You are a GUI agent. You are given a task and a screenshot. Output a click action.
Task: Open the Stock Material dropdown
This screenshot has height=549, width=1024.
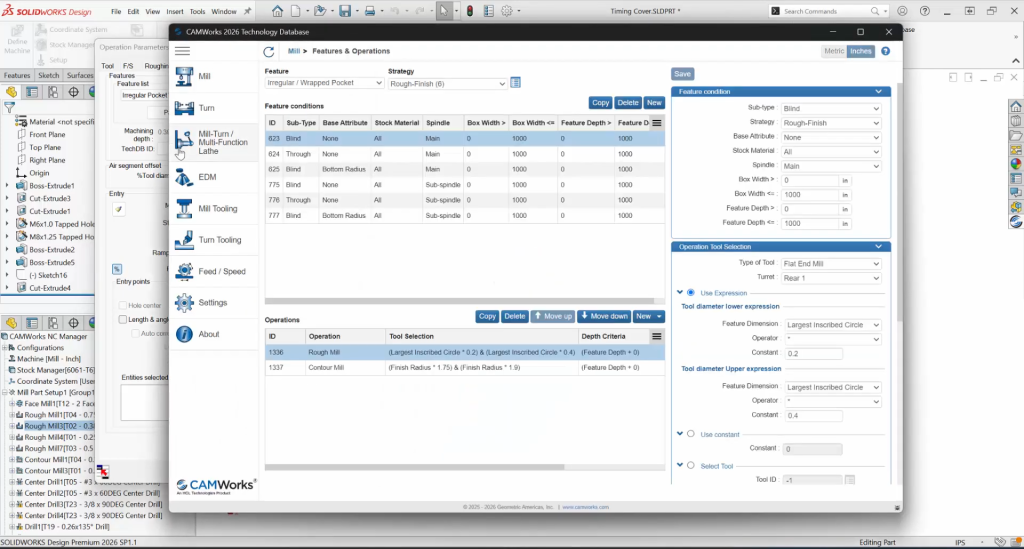tap(831, 151)
